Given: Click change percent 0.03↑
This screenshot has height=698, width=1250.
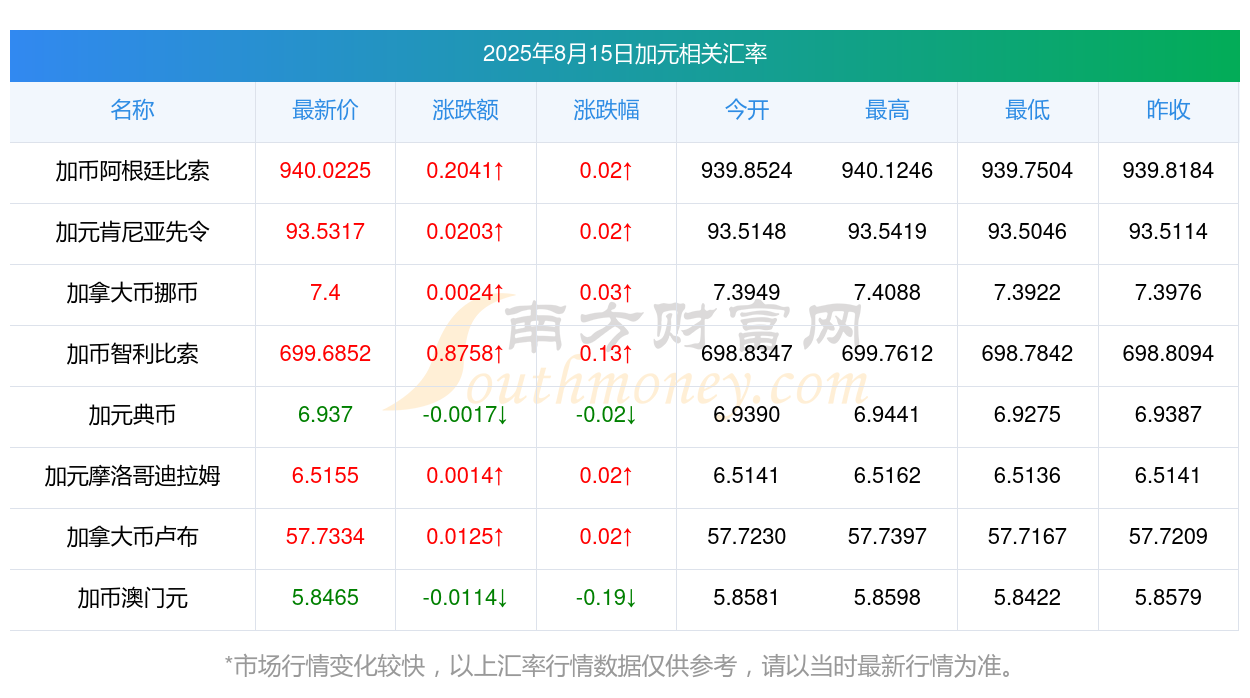Looking at the screenshot, I should 606,293.
